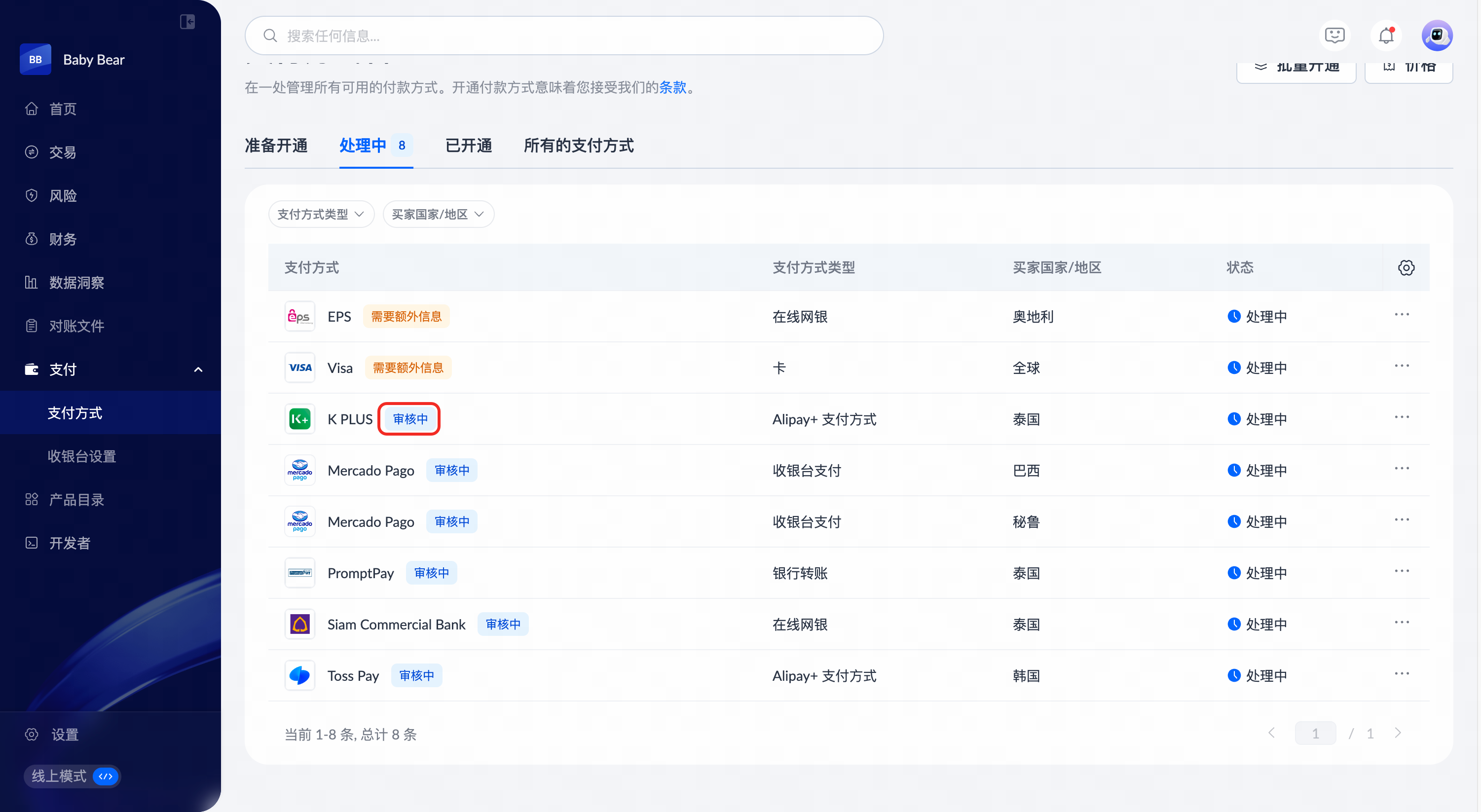The height and width of the screenshot is (812, 1481).
Task: Switch to the 准备开通 tab
Action: pos(276,146)
